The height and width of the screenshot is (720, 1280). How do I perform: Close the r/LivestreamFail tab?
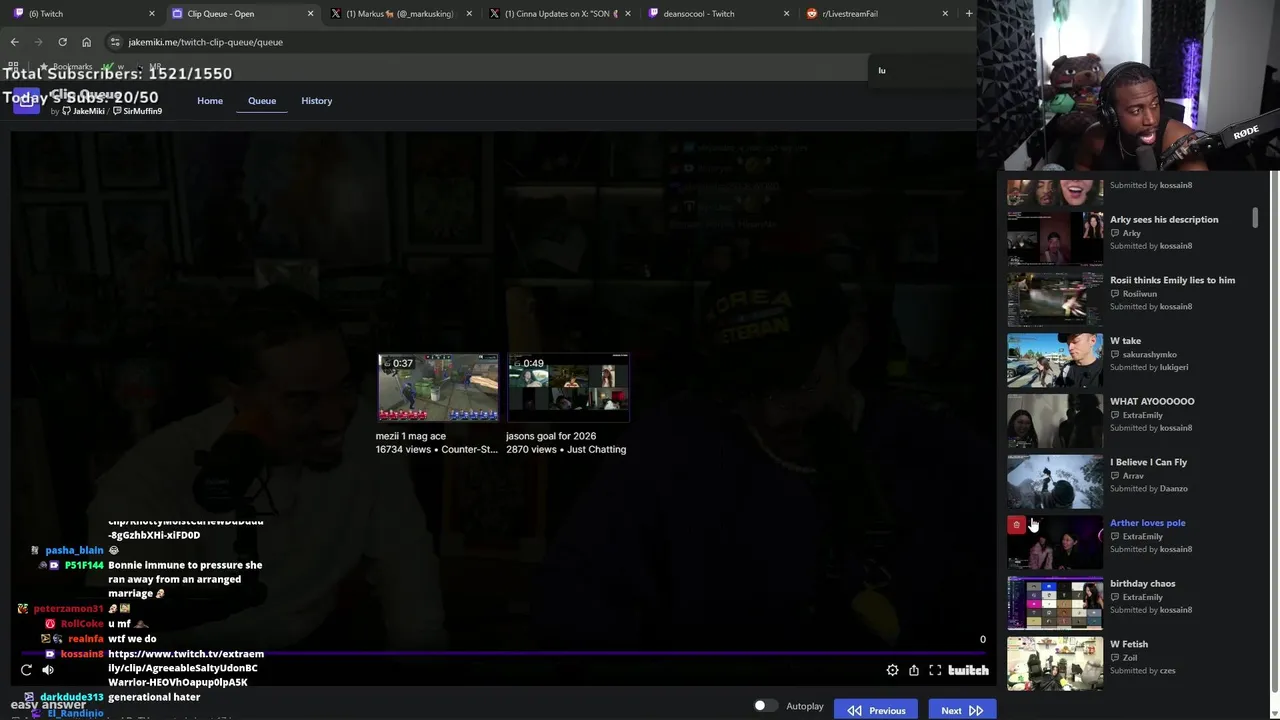[945, 14]
